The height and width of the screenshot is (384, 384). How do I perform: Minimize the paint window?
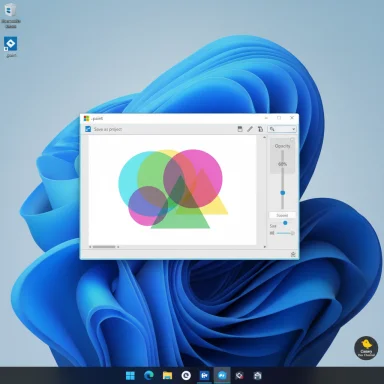coord(267,118)
